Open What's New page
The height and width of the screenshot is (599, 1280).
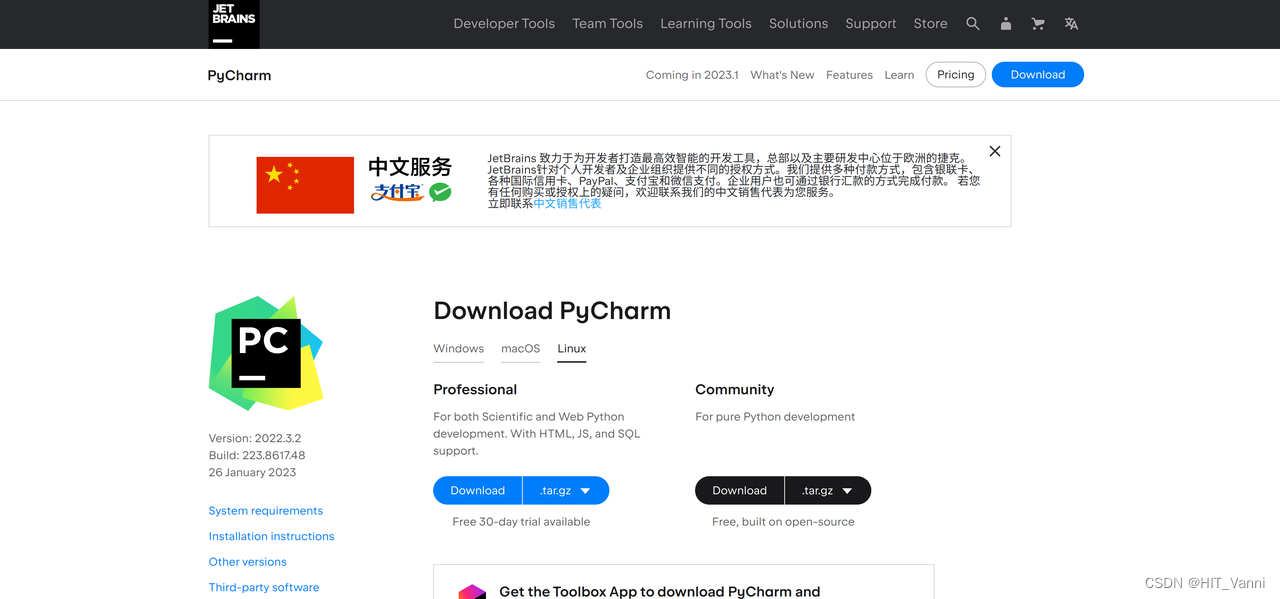782,75
